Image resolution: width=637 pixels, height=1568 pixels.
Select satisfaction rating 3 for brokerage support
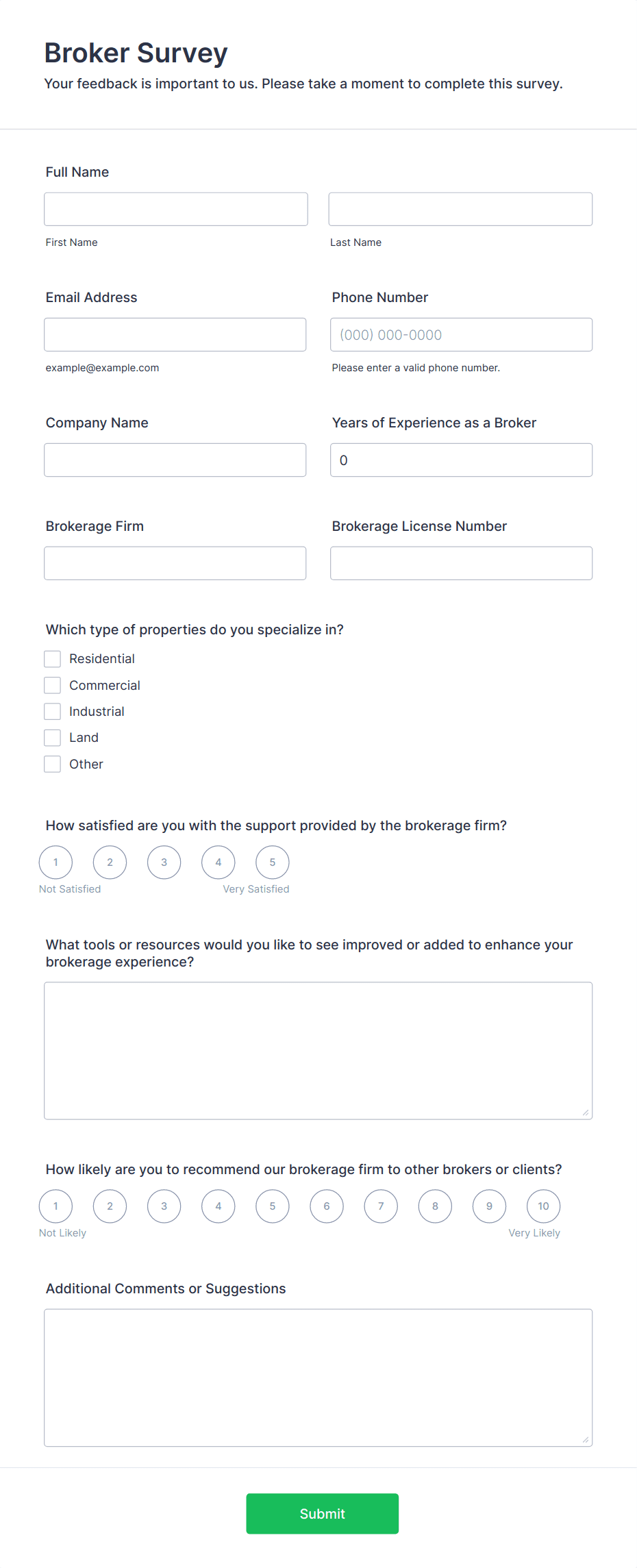(x=164, y=862)
